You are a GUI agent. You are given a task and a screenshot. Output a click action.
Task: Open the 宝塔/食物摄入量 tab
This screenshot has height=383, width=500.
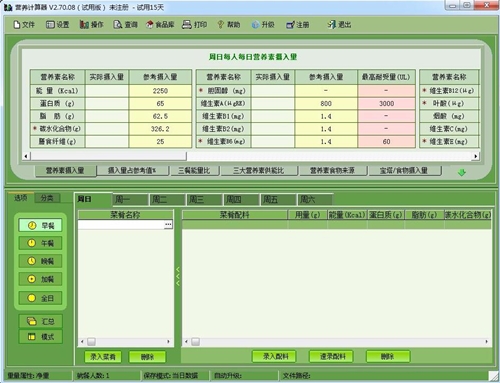click(404, 171)
